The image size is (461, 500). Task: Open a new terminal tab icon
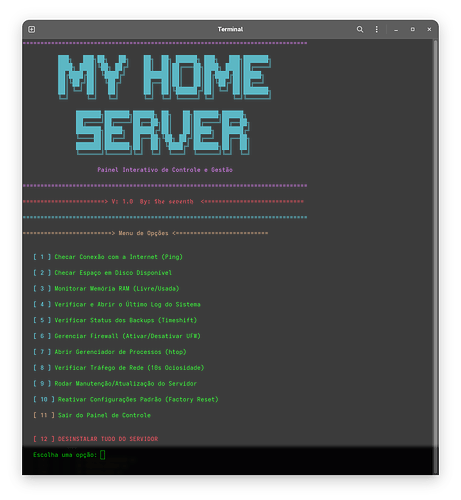[32, 29]
